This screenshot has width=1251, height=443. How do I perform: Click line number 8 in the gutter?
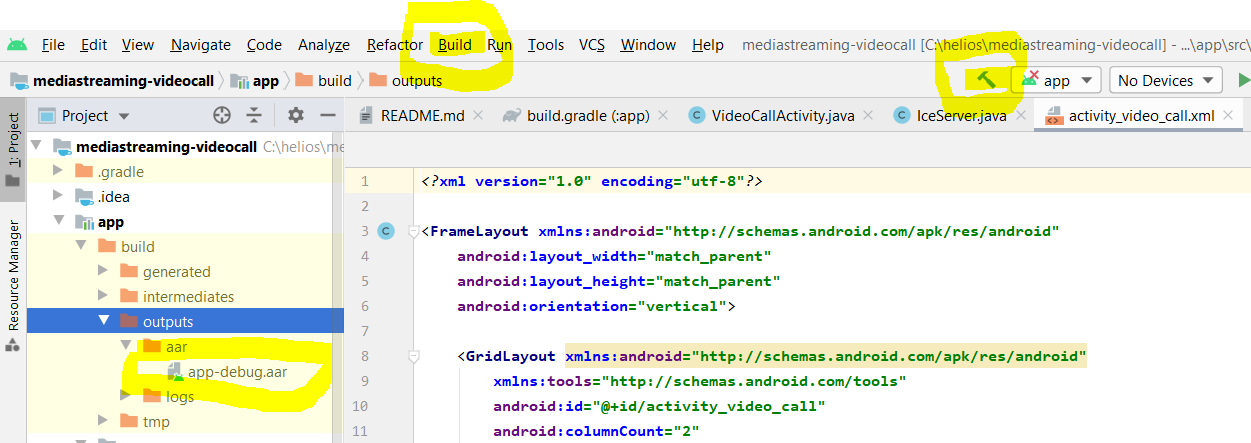pyautogui.click(x=365, y=356)
